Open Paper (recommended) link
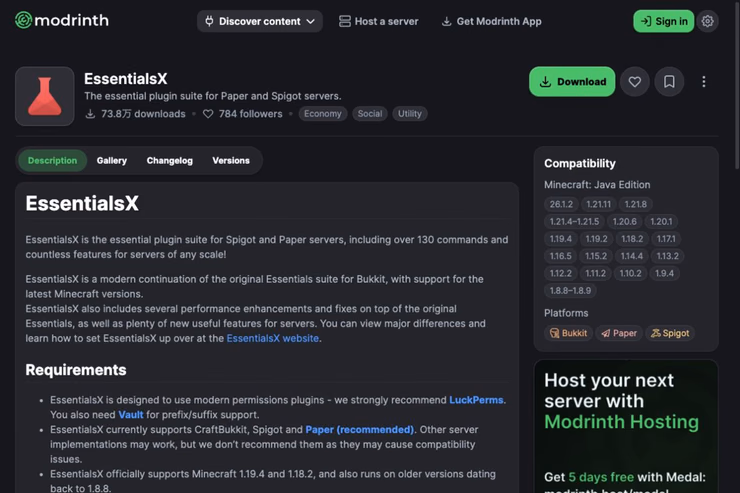740x493 pixels. 360,430
